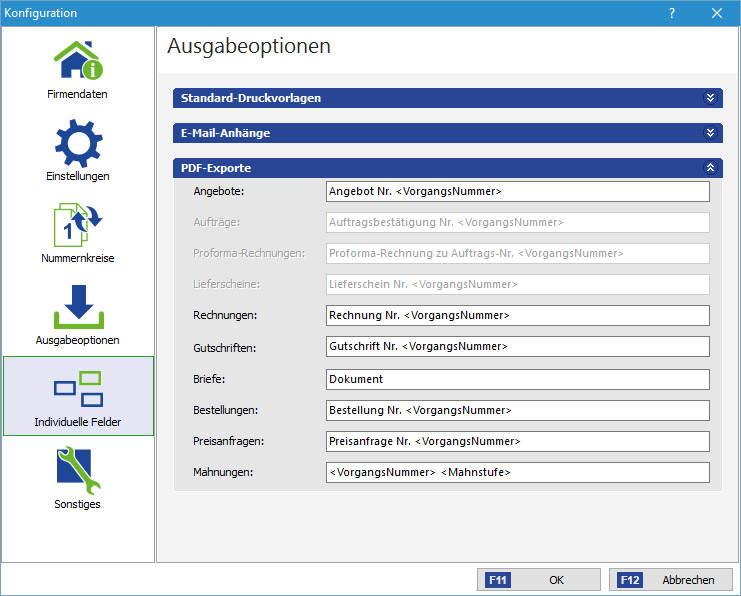The height and width of the screenshot is (596, 741).
Task: Open Einstellungen gear icon
Action: coord(78,143)
